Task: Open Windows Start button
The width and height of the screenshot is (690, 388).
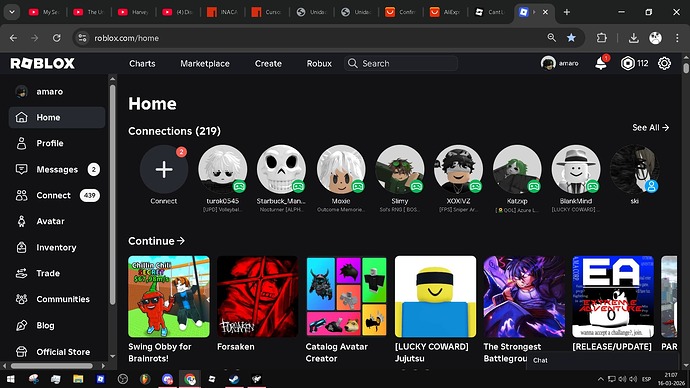Action: pyautogui.click(x=10, y=379)
